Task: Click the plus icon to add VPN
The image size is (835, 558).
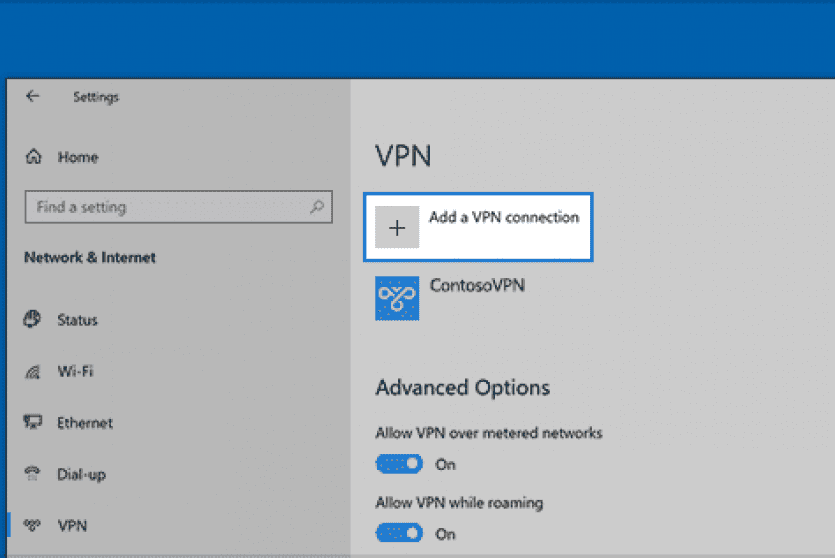Action: pyautogui.click(x=397, y=228)
